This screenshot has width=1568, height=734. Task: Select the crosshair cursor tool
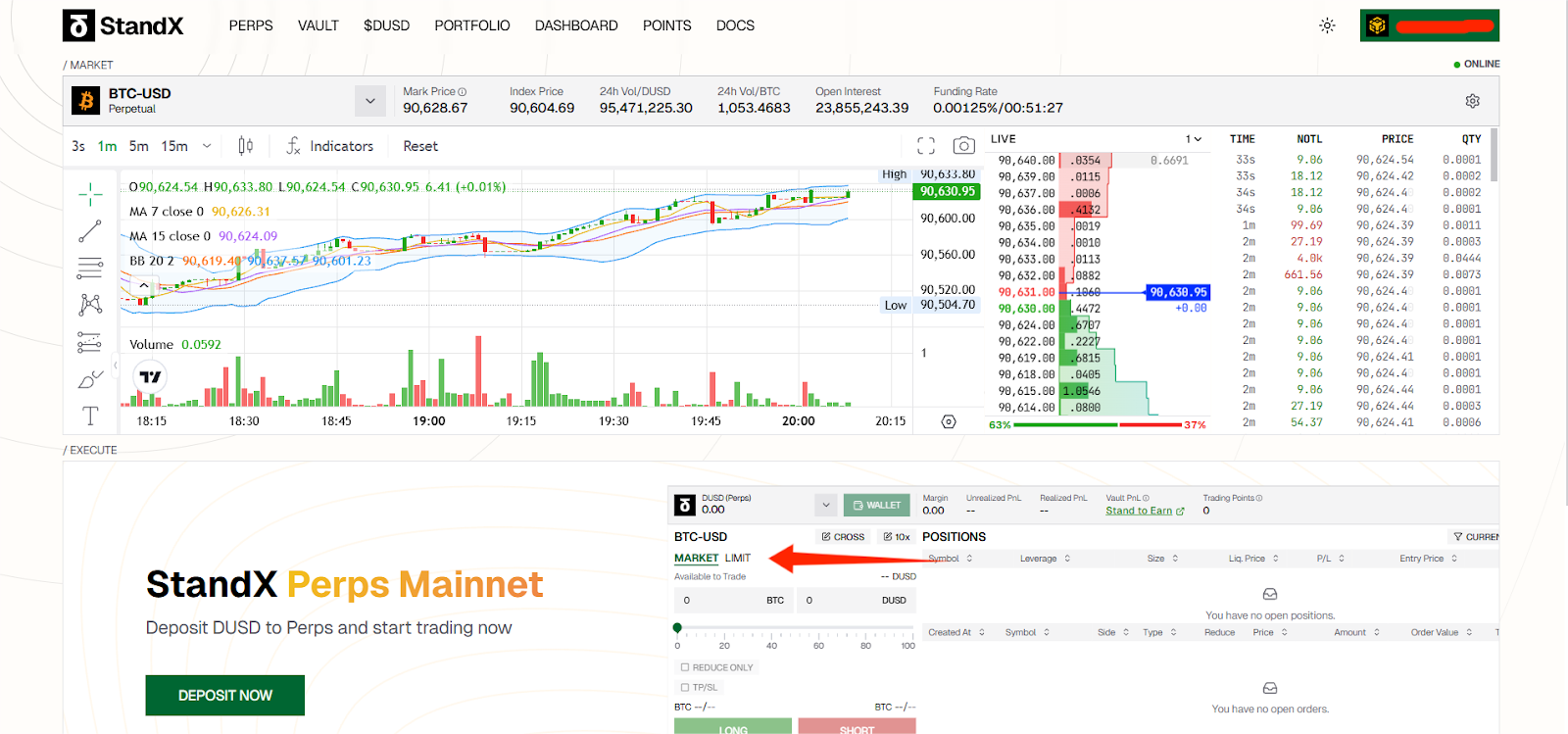(90, 194)
